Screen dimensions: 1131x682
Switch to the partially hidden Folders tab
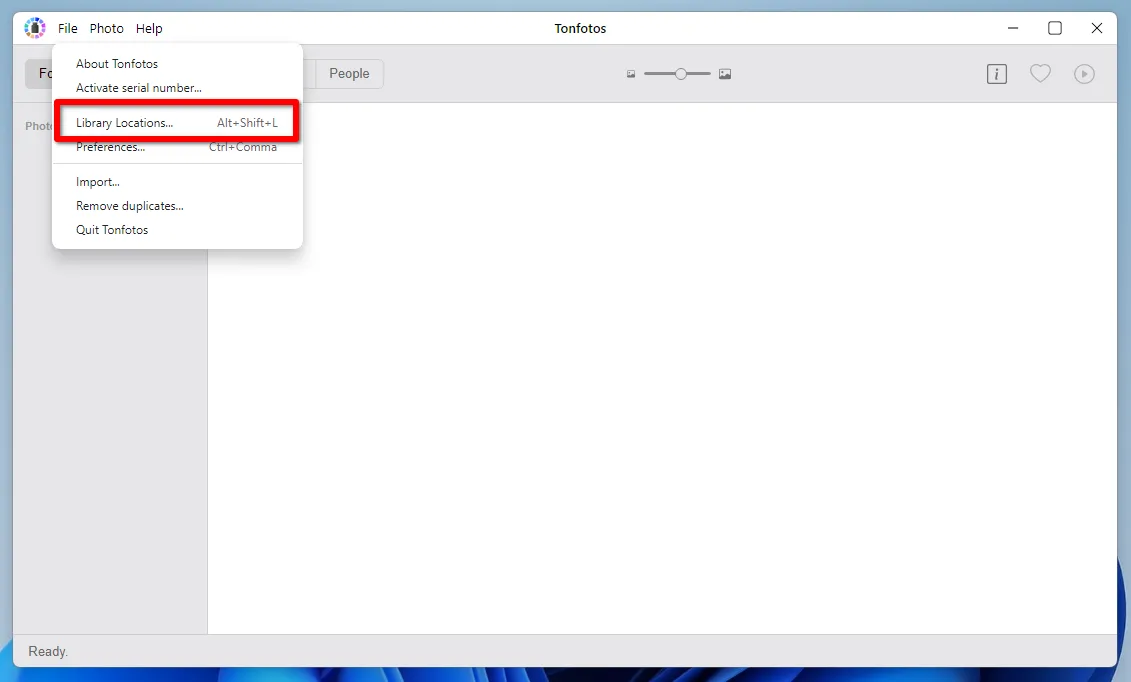coord(40,74)
